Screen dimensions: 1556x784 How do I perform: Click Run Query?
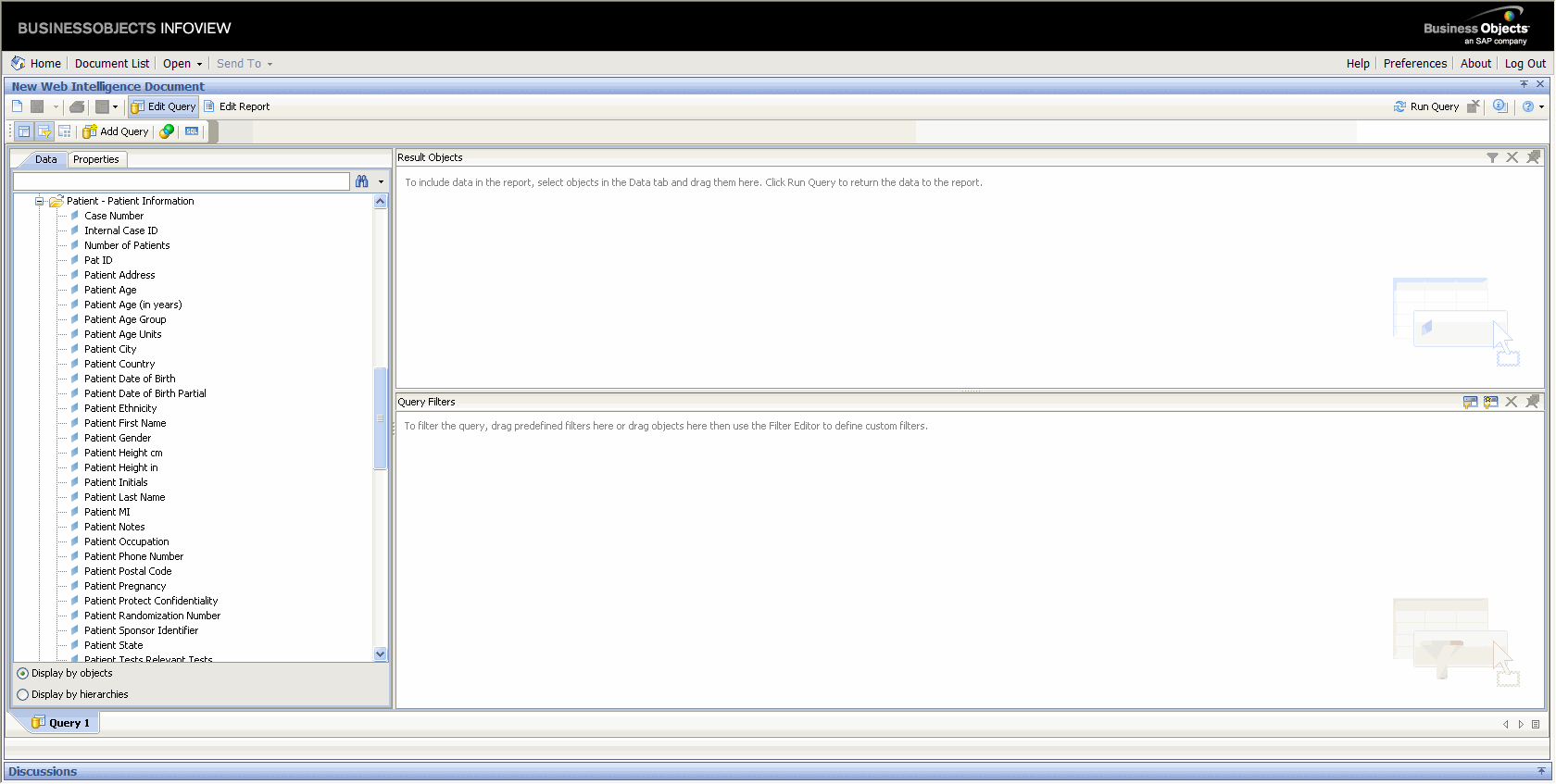click(1426, 106)
